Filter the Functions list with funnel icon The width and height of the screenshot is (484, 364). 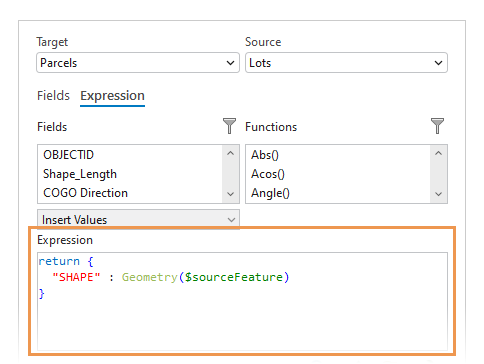point(437,126)
